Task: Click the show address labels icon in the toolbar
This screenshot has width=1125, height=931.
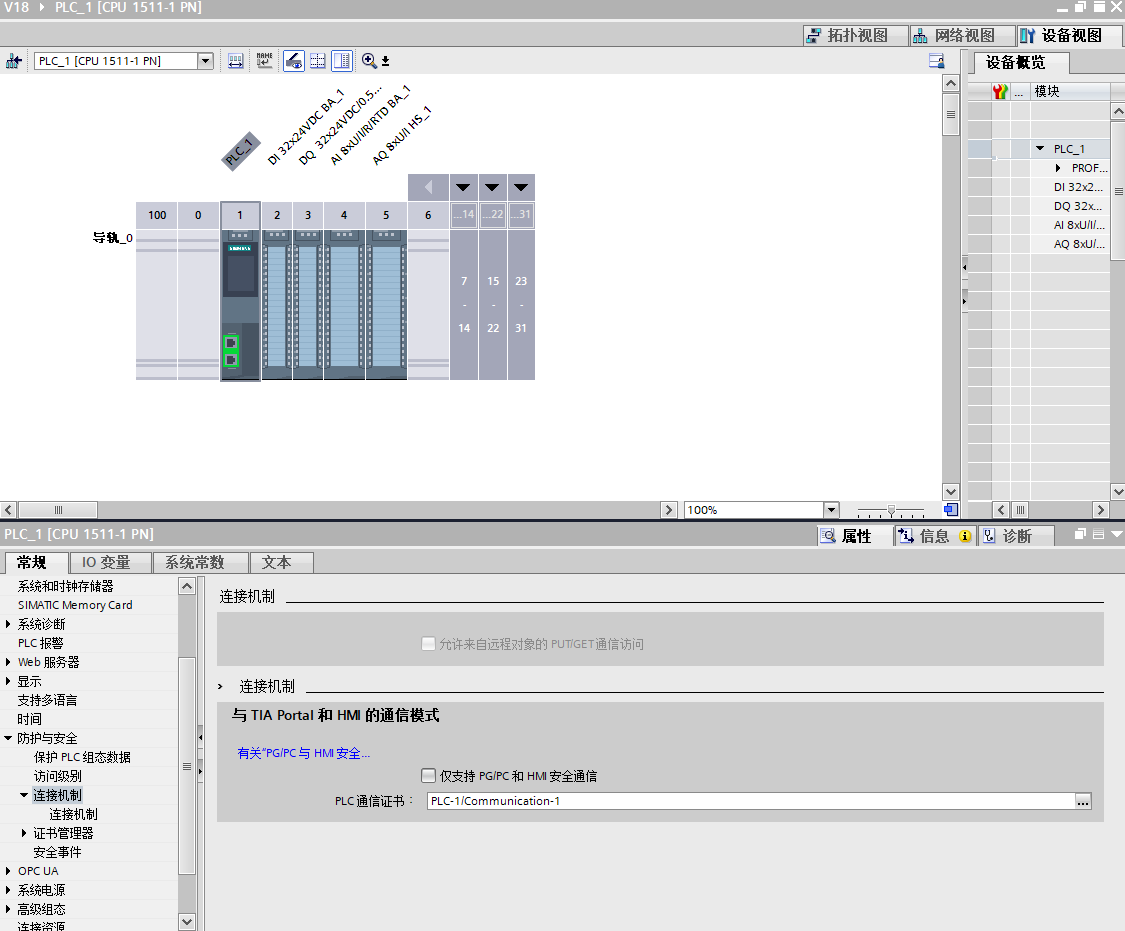Action: (235, 61)
